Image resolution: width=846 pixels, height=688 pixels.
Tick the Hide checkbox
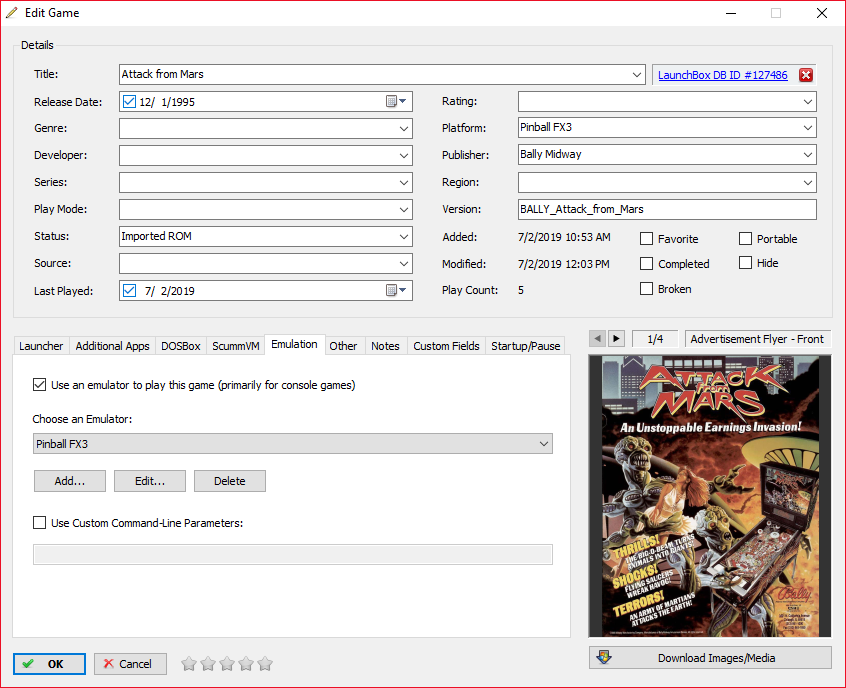click(x=745, y=263)
